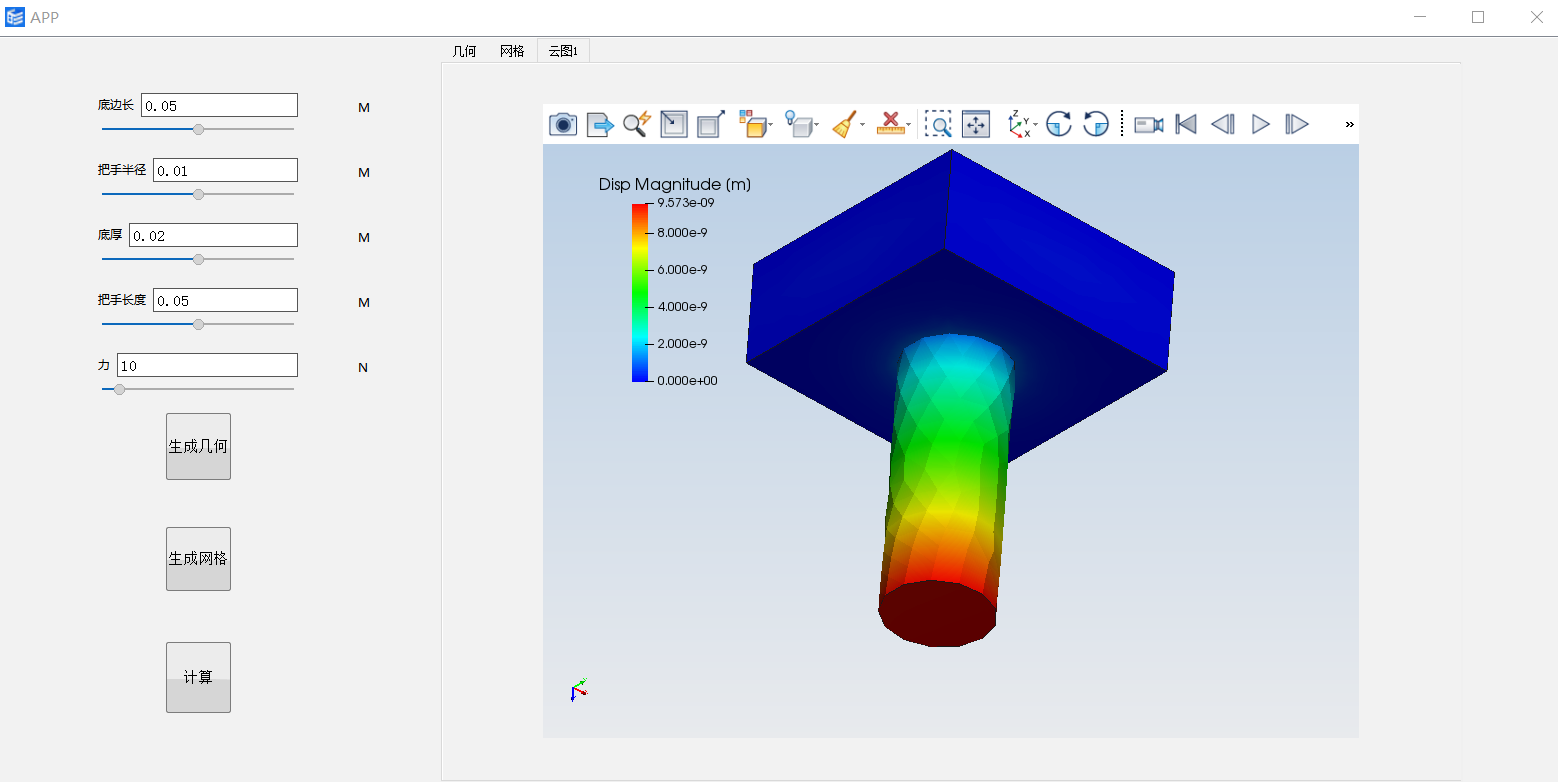Click the fit-all arrows icon
Viewport: 1558px width, 782px height.
tap(975, 124)
